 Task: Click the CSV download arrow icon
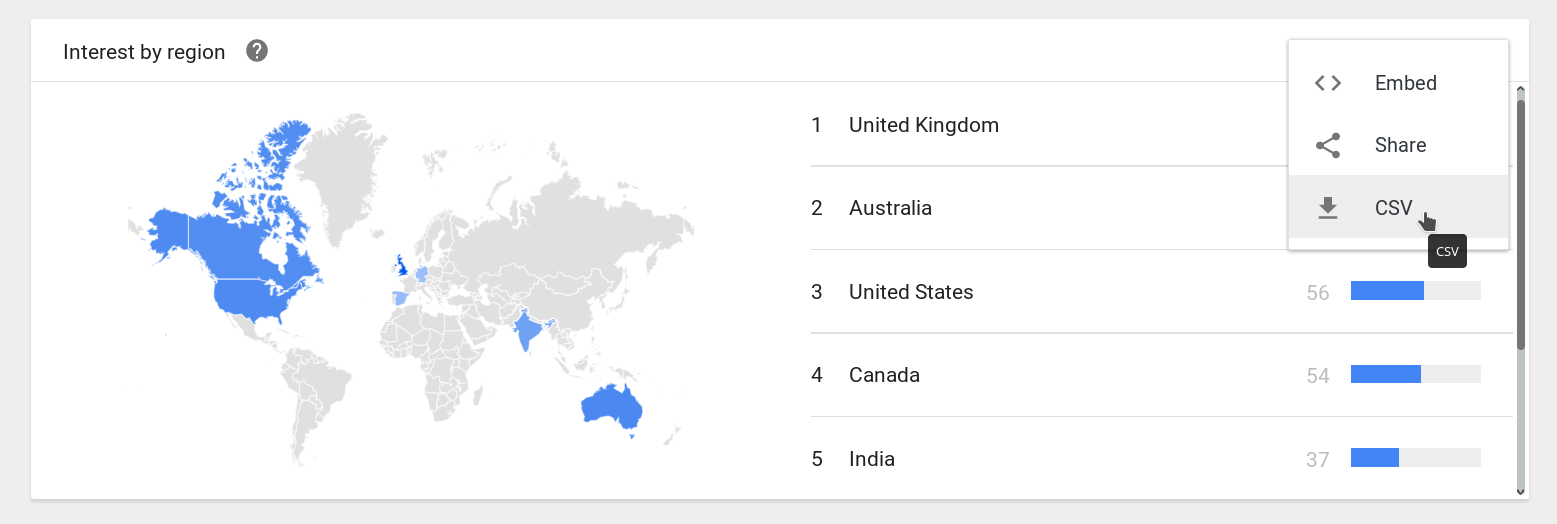click(1328, 208)
